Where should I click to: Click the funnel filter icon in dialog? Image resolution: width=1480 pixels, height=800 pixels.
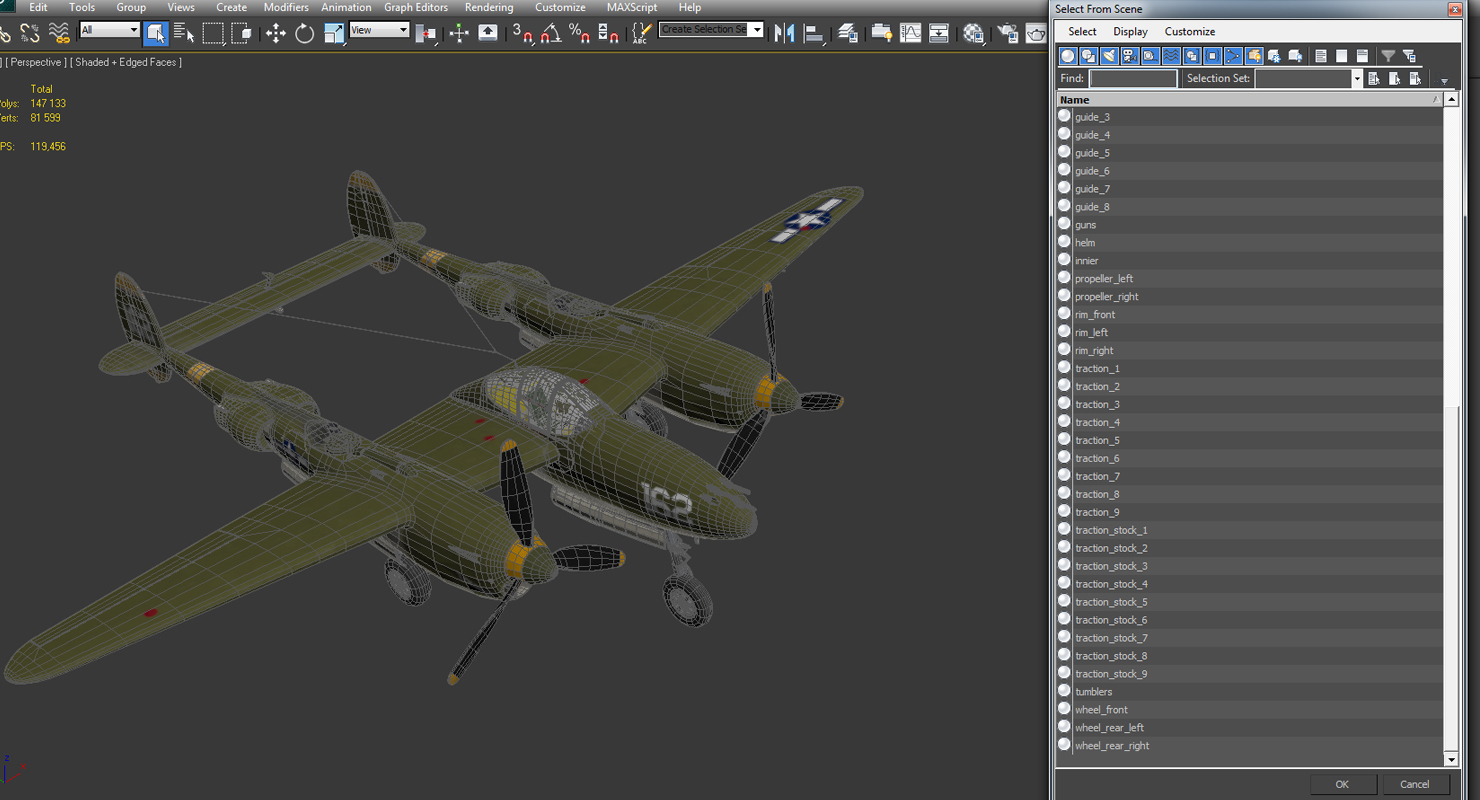point(1388,56)
